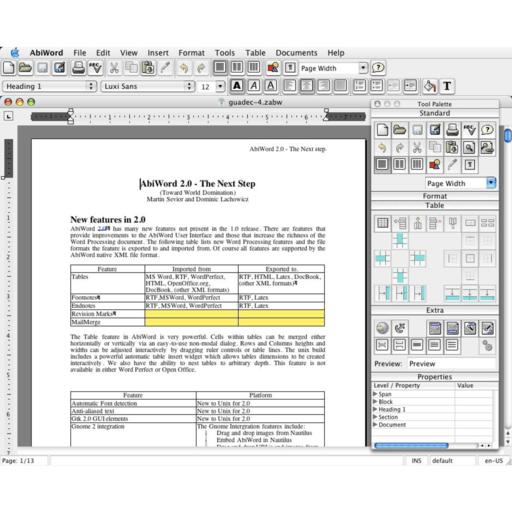Open the Luxi Sans font combo box
This screenshot has height=512, width=512.
pyautogui.click(x=147, y=86)
